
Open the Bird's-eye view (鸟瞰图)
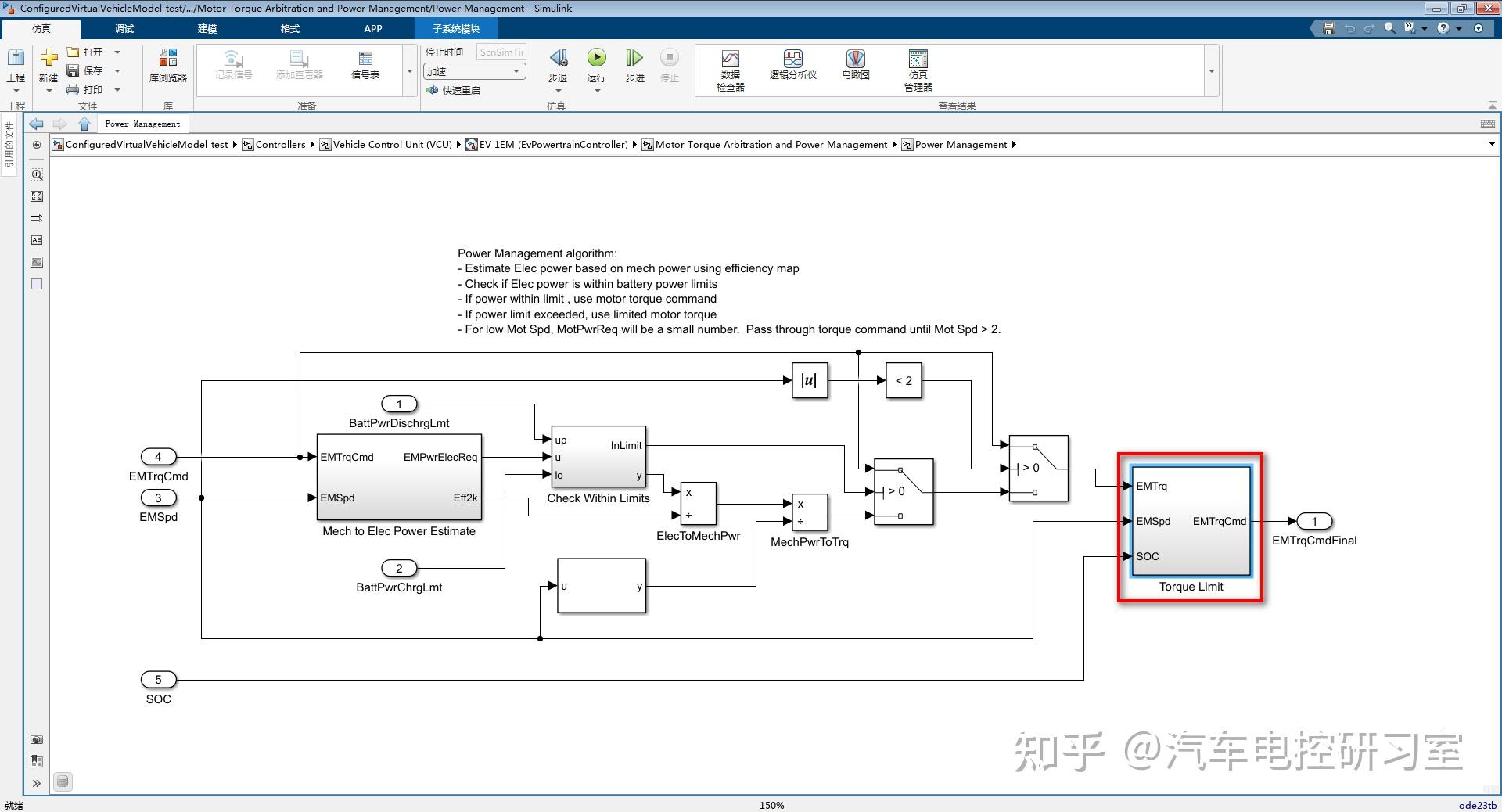(854, 66)
